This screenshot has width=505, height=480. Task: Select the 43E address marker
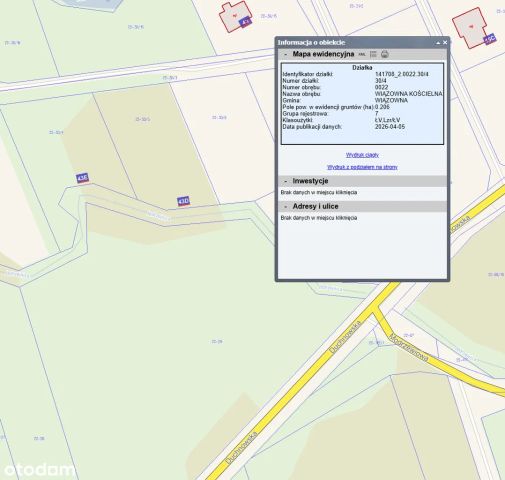(82, 178)
